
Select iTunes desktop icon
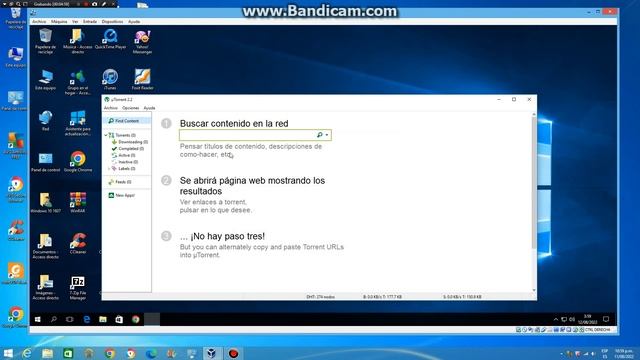(x=110, y=80)
